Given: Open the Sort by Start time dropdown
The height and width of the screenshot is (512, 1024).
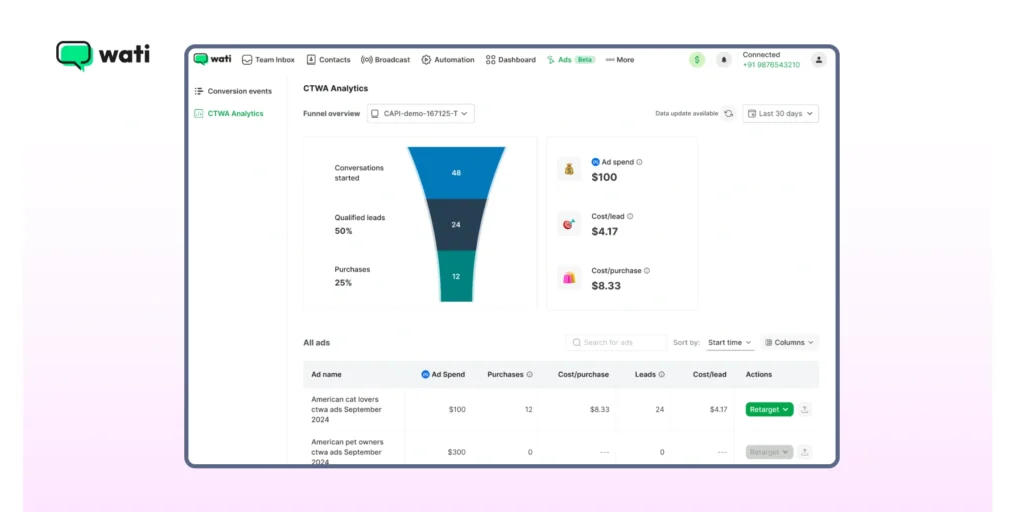Looking at the screenshot, I should pyautogui.click(x=730, y=342).
